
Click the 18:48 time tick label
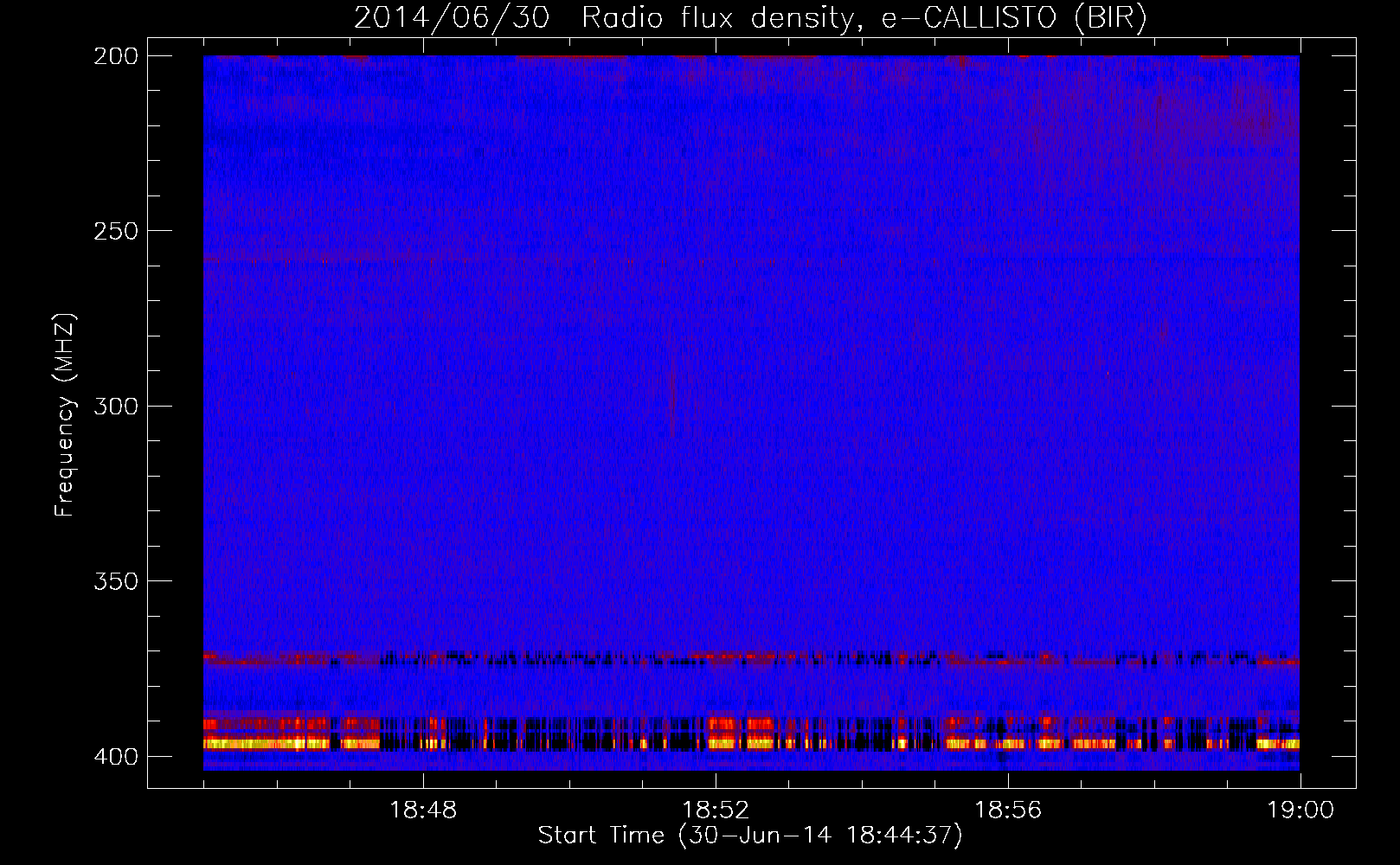point(423,811)
